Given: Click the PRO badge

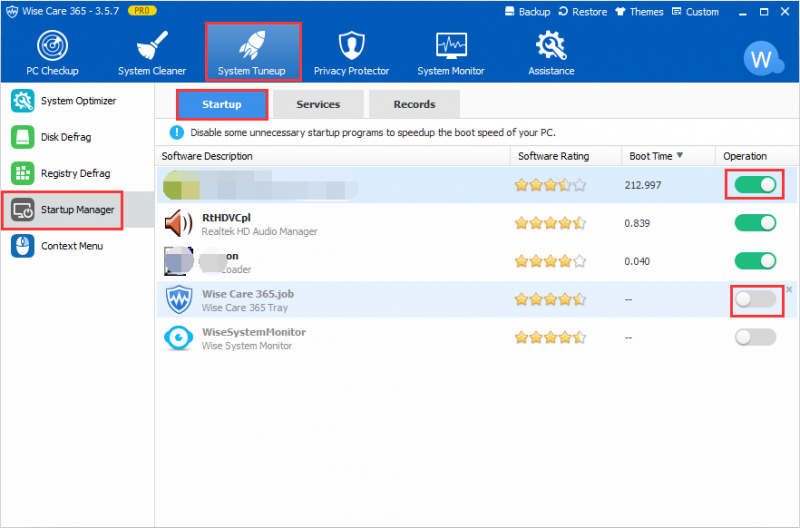Looking at the screenshot, I should 142,11.
